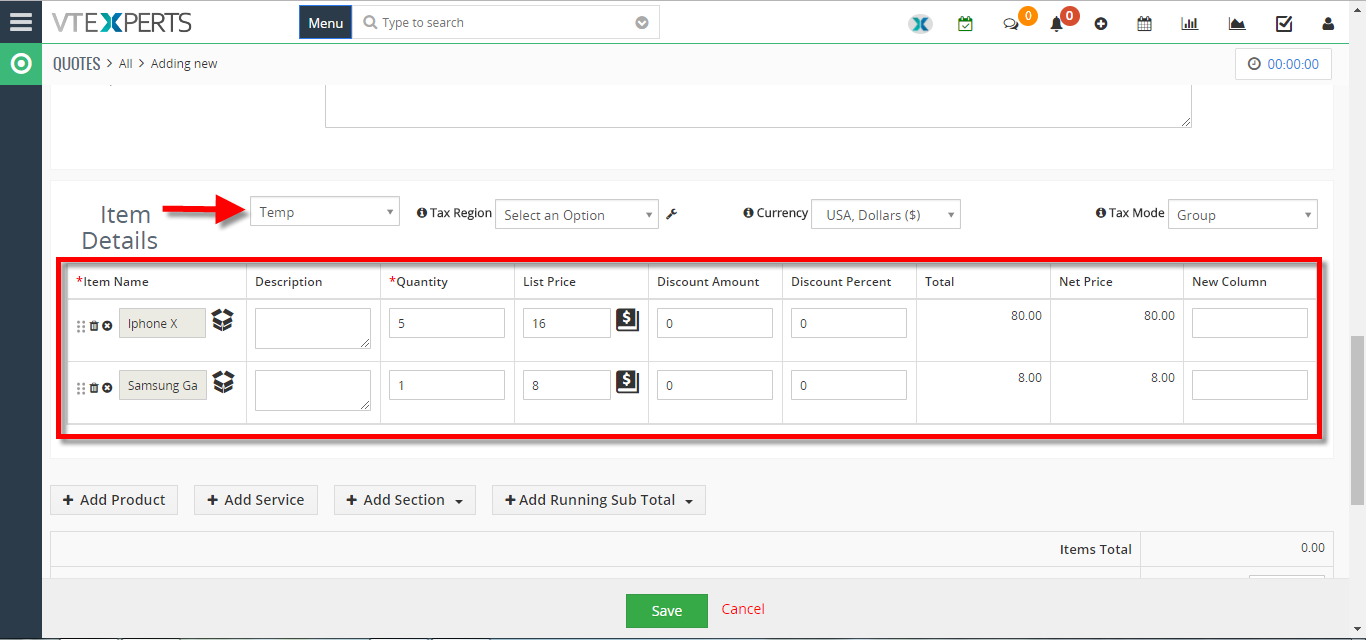Open the Tax Region Select an Option dropdown
The image size is (1366, 640).
(x=577, y=215)
